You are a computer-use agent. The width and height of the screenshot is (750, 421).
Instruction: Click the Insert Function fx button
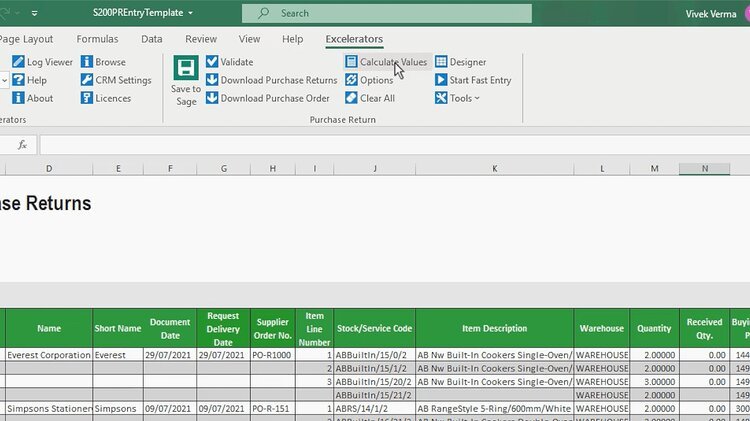click(x=22, y=144)
